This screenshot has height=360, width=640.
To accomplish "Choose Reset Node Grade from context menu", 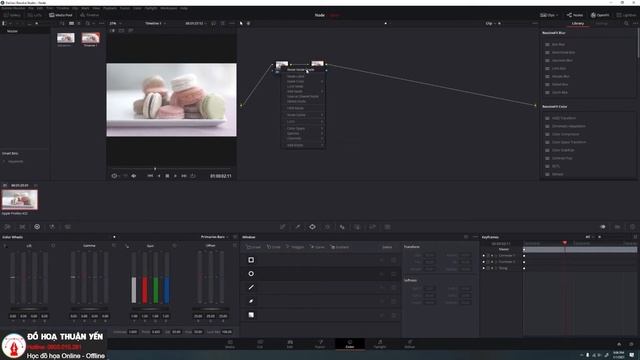I will (x=303, y=70).
